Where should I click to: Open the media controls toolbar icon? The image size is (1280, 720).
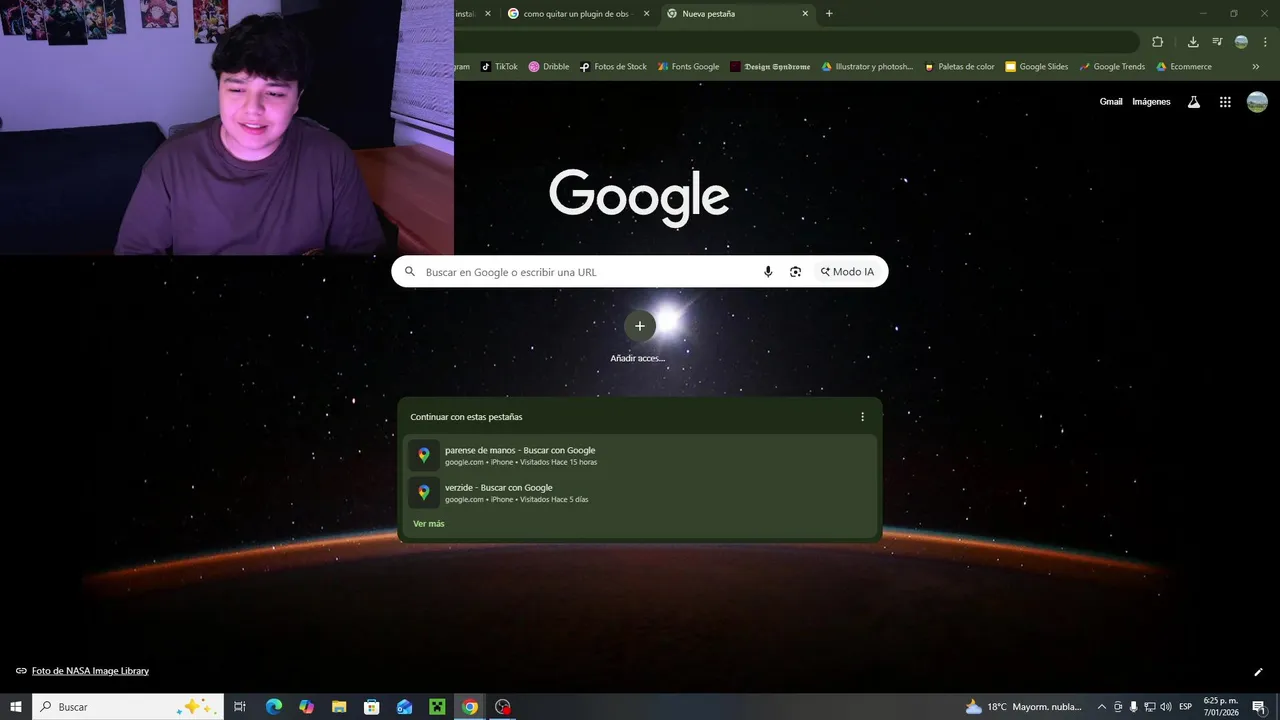pyautogui.click(x=1217, y=42)
